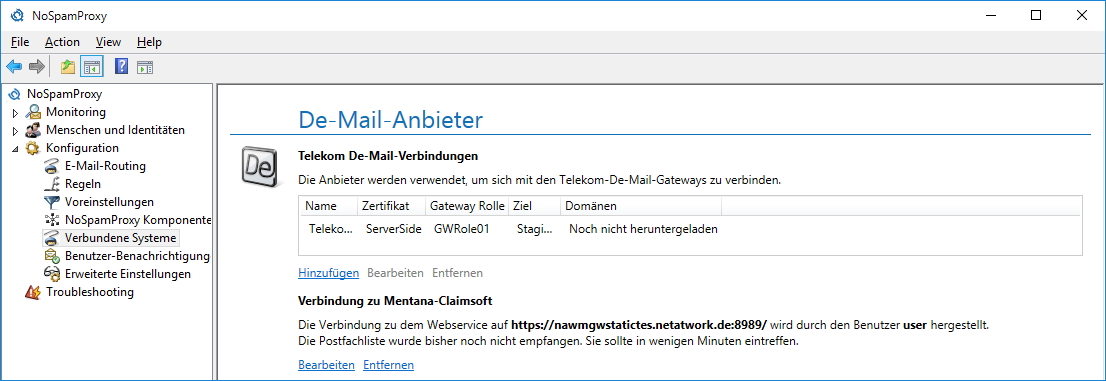Click the Regeln node icon

click(x=51, y=184)
